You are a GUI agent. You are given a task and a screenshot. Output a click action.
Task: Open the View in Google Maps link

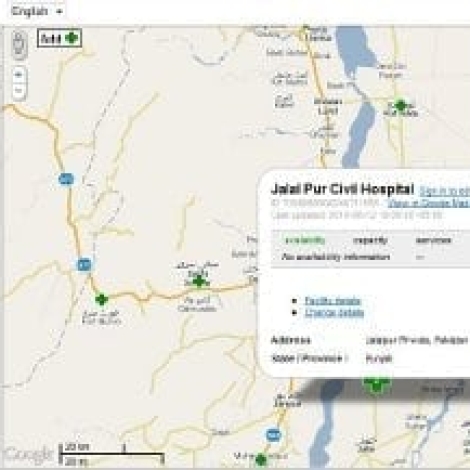tap(429, 203)
